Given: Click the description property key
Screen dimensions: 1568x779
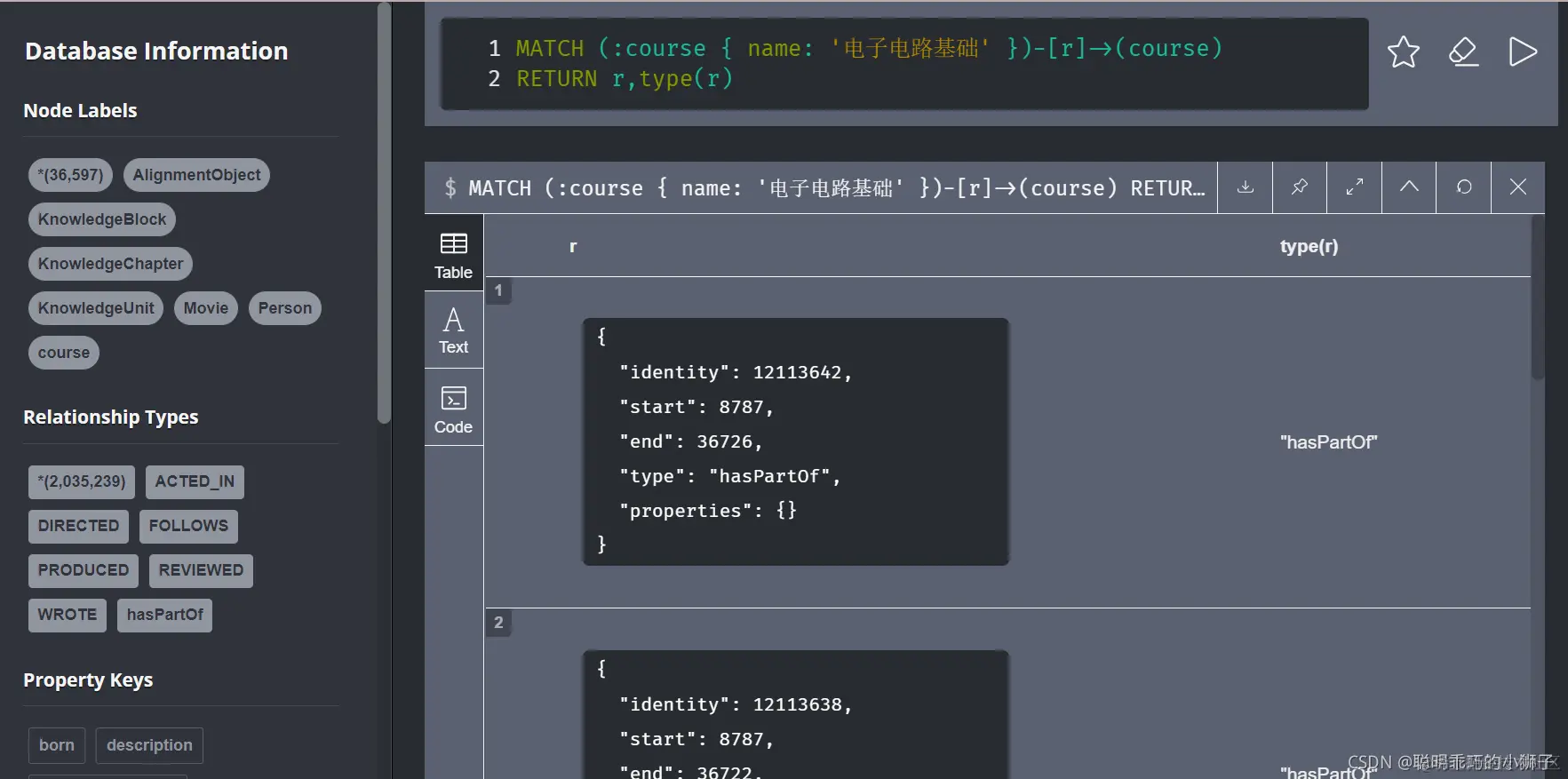Looking at the screenshot, I should tap(149, 745).
